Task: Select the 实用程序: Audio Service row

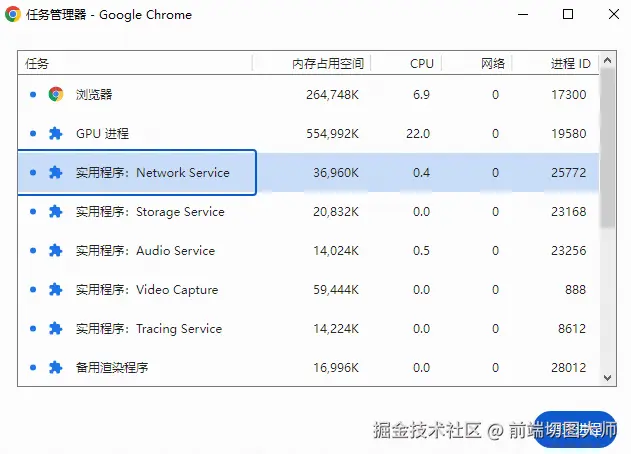Action: pyautogui.click(x=308, y=250)
